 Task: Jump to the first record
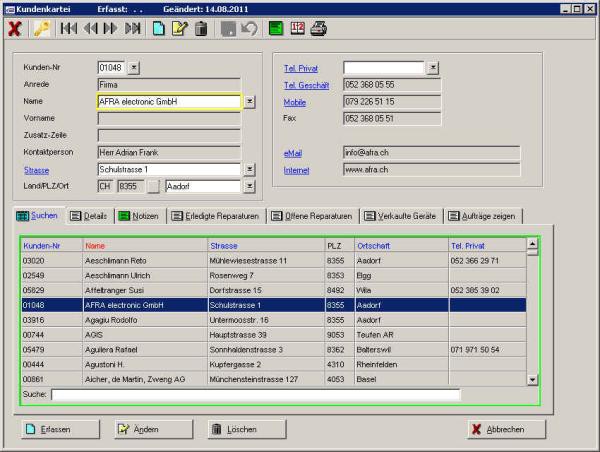68,29
